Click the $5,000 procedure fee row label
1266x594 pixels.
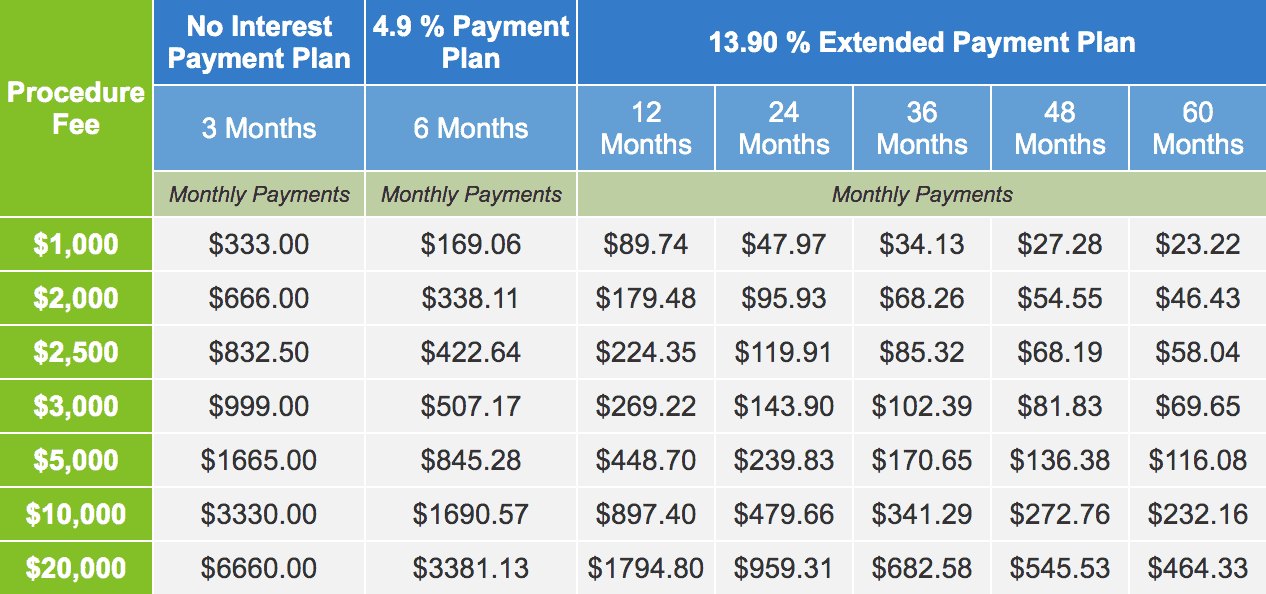(76, 460)
